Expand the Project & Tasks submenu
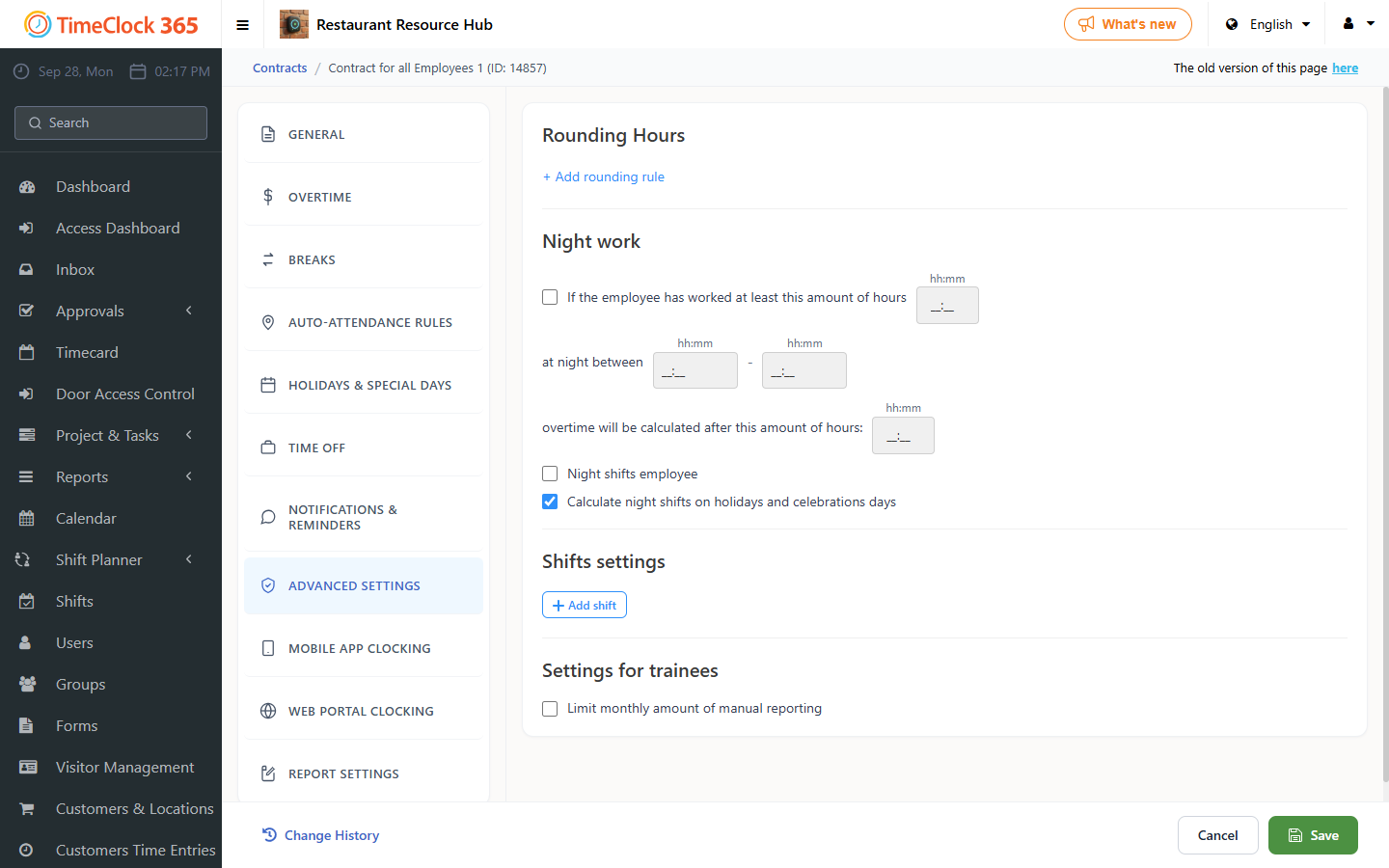This screenshot has height=868, width=1389. (111, 436)
